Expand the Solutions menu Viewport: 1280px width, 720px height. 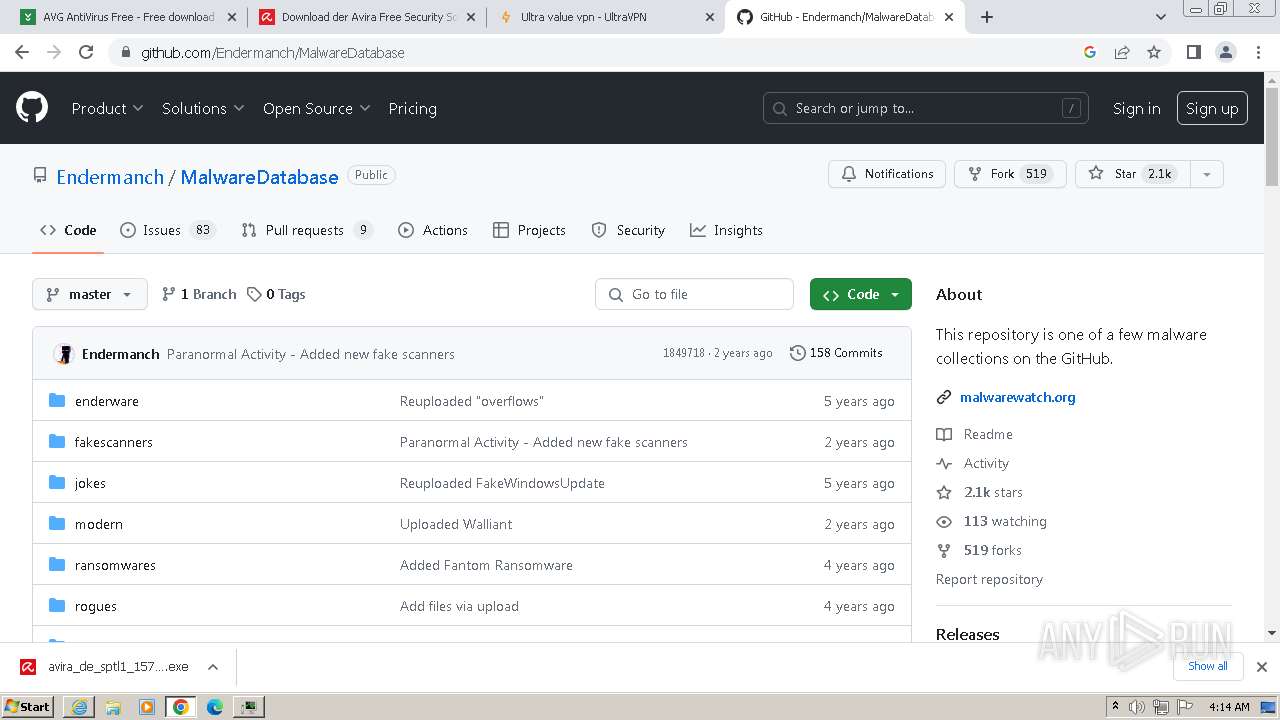203,108
